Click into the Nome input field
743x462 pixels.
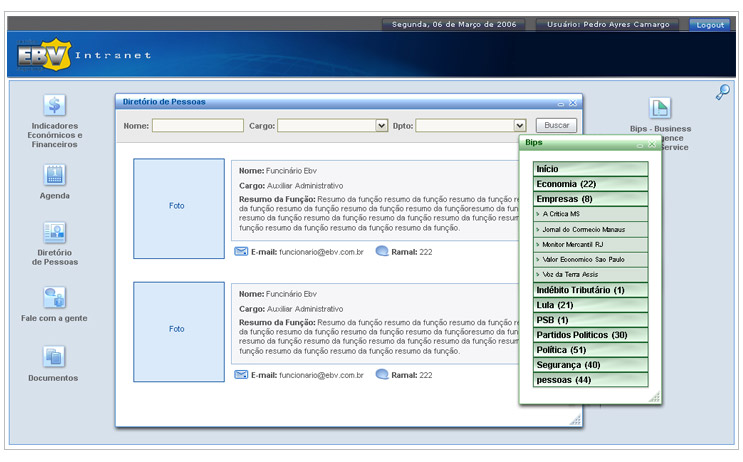click(197, 126)
